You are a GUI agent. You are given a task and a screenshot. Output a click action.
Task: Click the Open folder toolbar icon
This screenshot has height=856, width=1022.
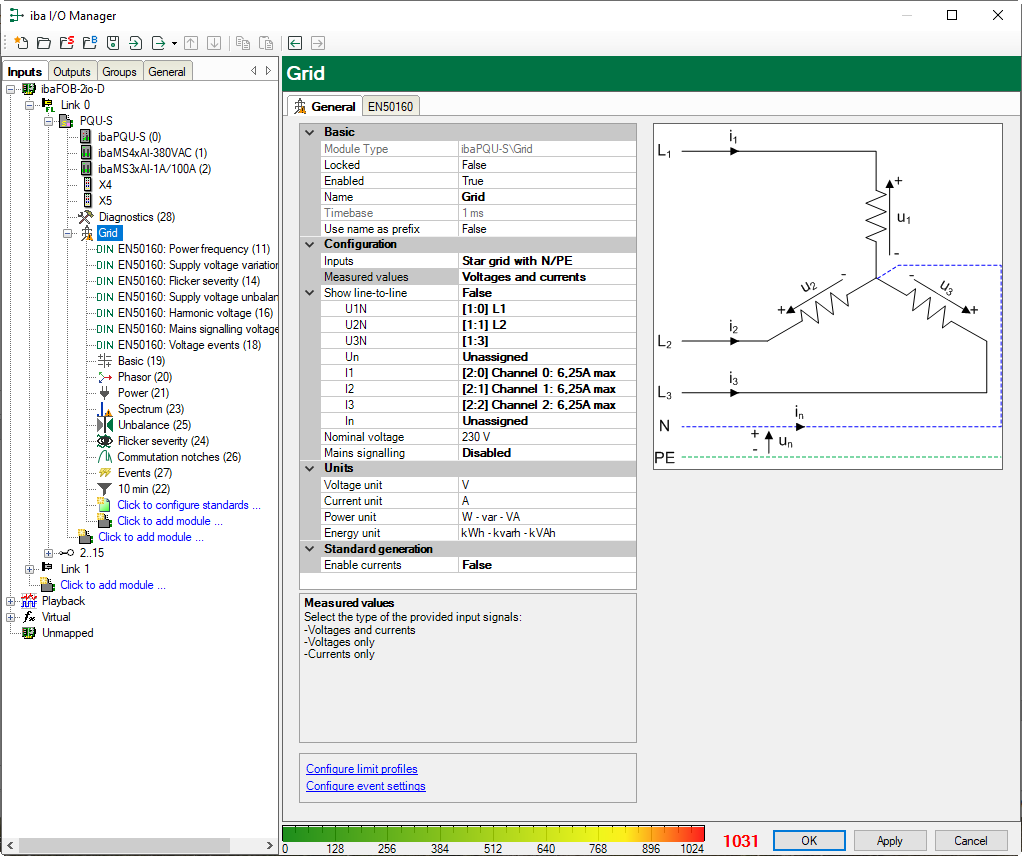[43, 43]
